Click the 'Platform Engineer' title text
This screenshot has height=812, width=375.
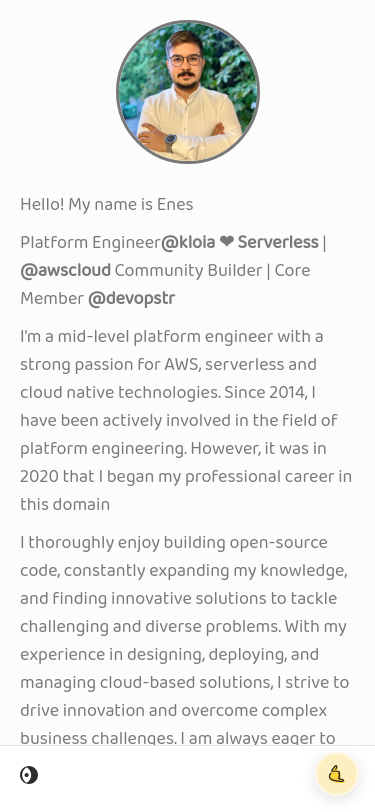pyautogui.click(x=91, y=242)
